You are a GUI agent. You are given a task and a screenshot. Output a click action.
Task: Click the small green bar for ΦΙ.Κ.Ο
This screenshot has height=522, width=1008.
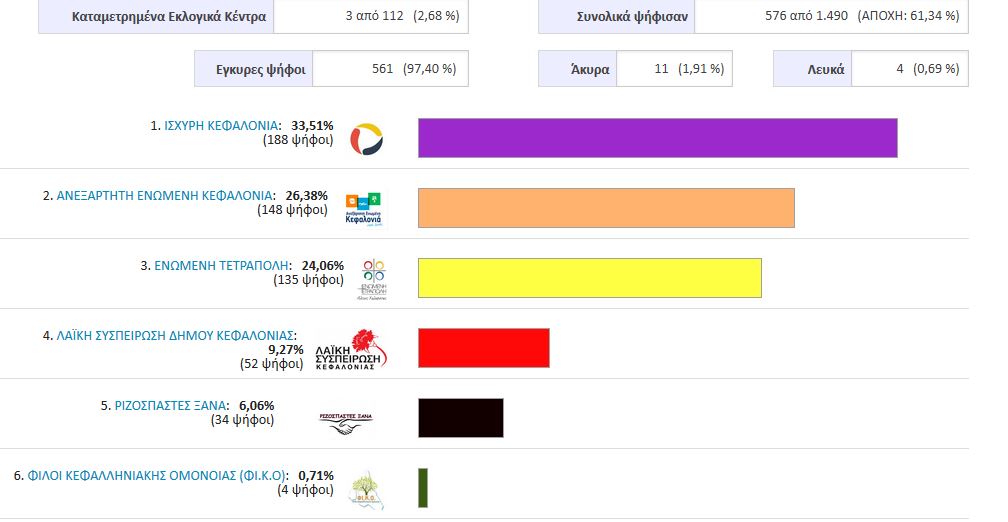click(423, 488)
